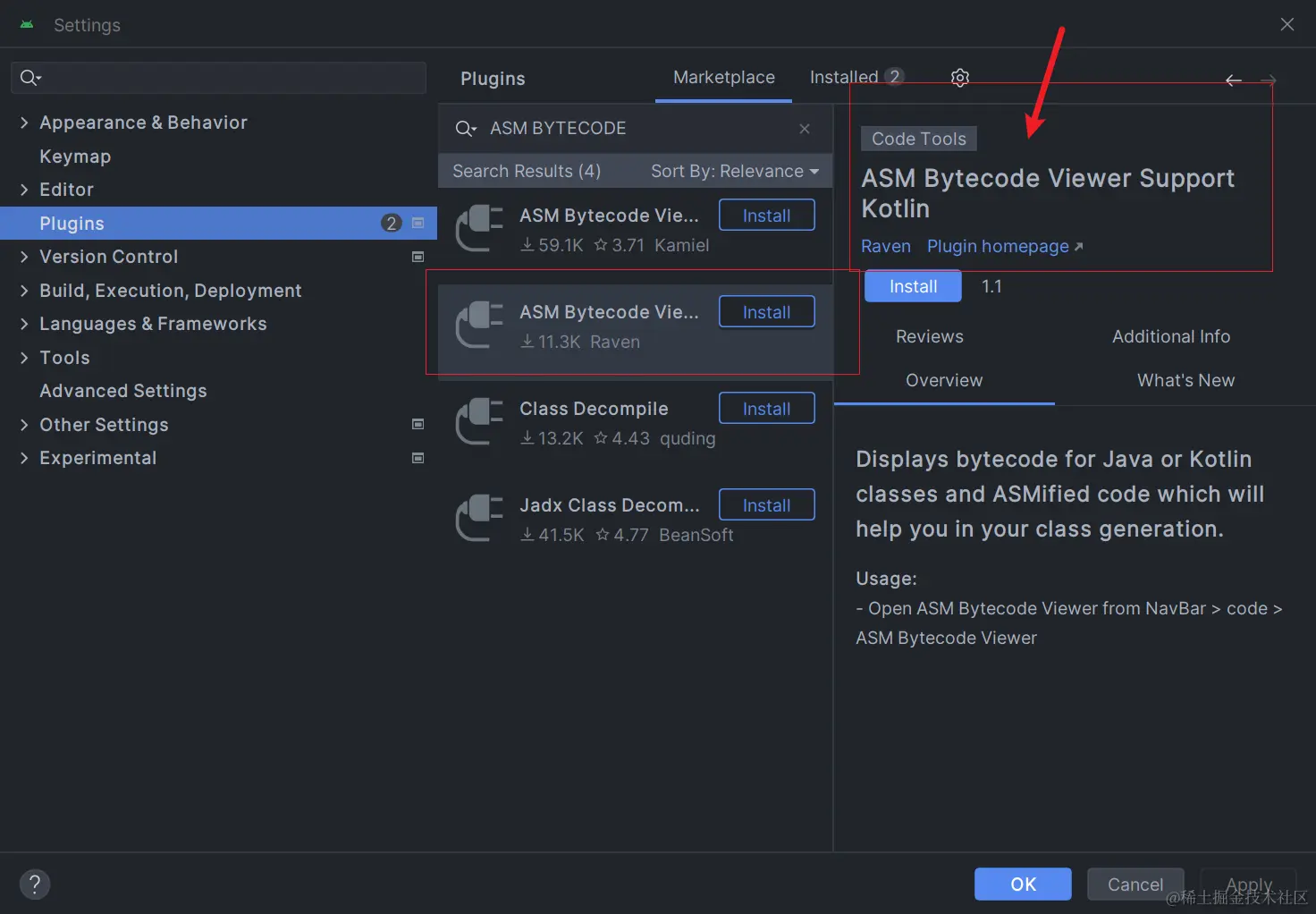
Task: Select Plugins in the settings tree
Action: [218, 224]
